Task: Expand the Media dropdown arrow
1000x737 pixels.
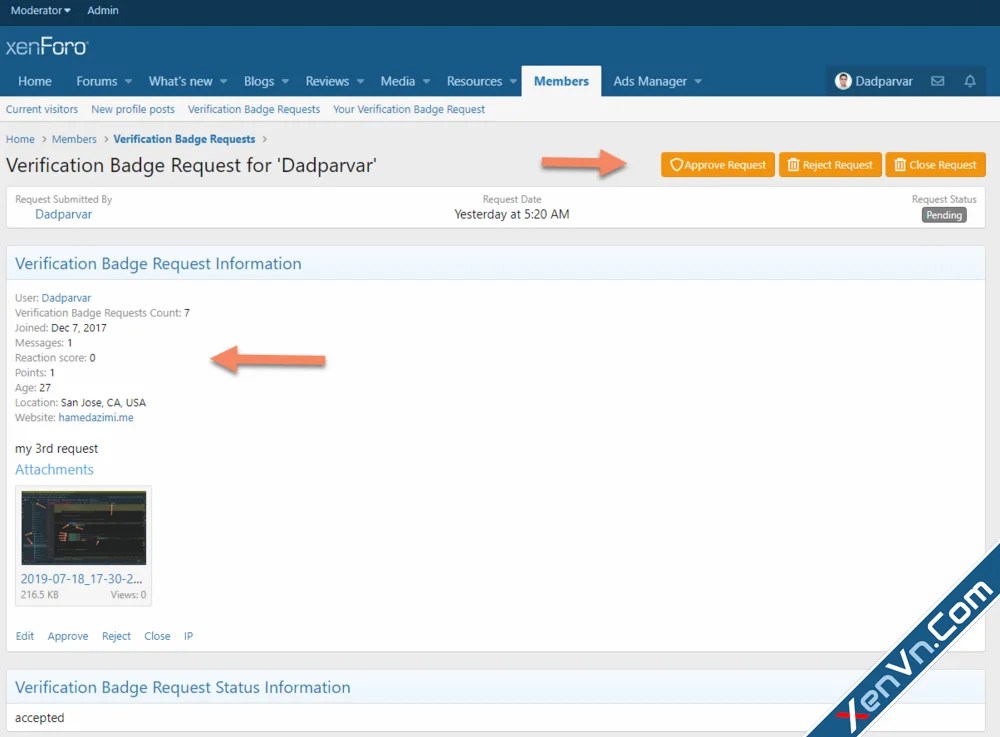Action: click(x=426, y=82)
